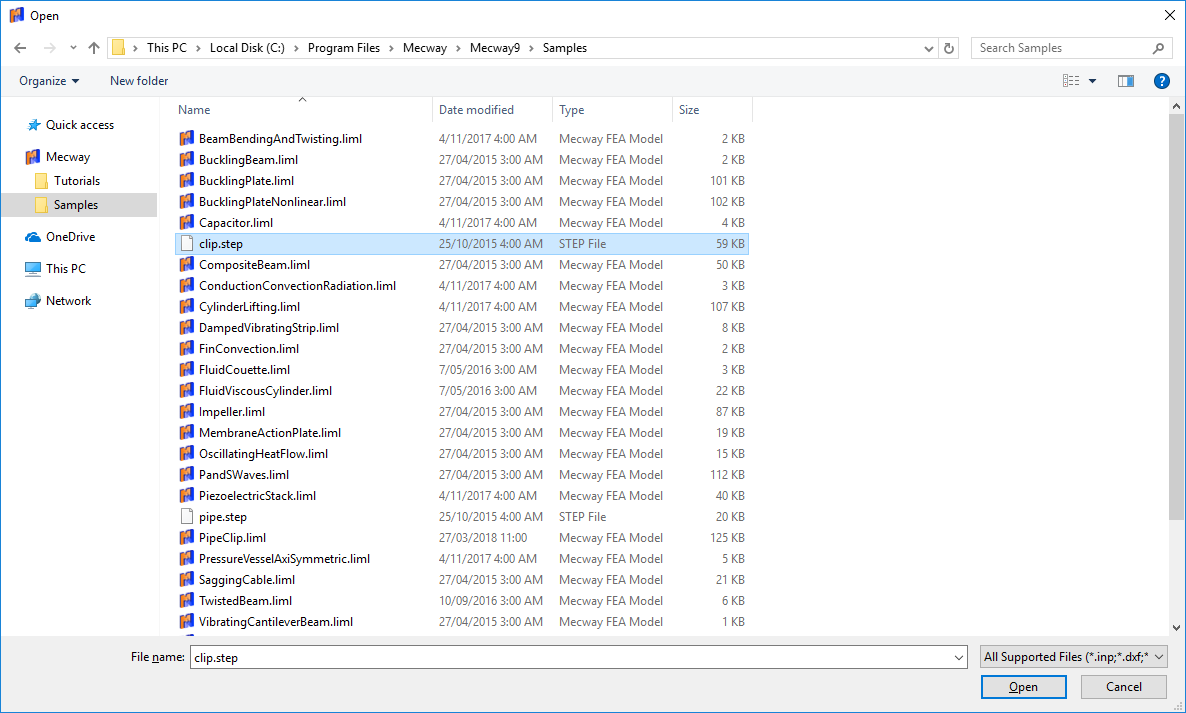The height and width of the screenshot is (713, 1186).
Task: Click the OneDrive cloud icon
Action: [33, 237]
